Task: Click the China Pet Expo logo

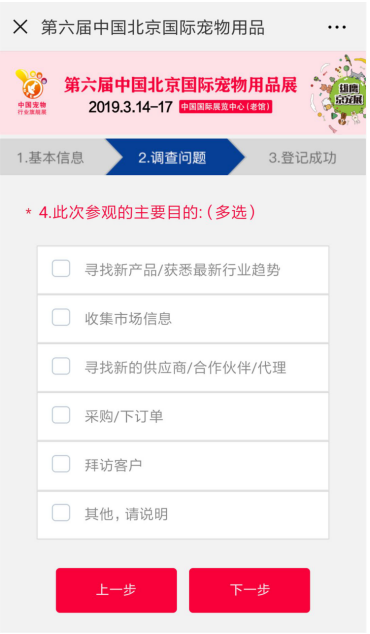Action: [x=32, y=92]
